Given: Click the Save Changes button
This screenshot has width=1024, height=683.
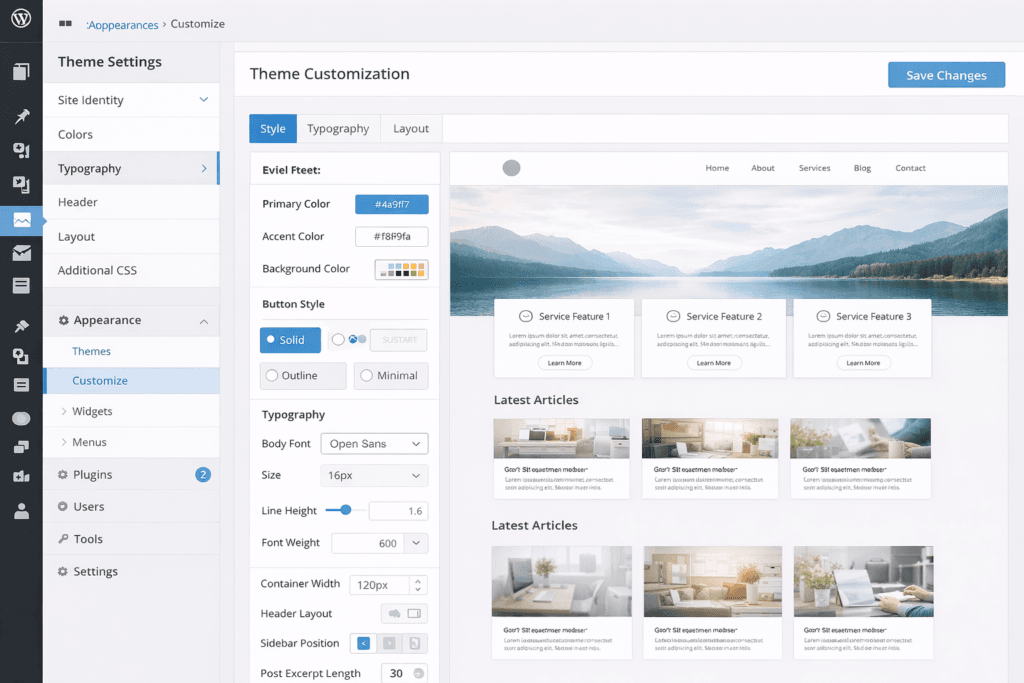Looking at the screenshot, I should click(x=946, y=74).
